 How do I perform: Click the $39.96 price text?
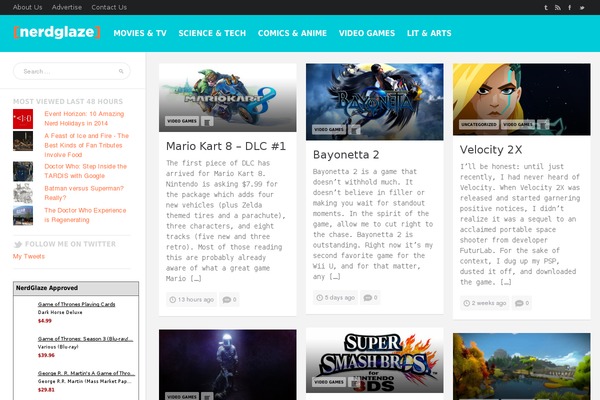(x=46, y=355)
